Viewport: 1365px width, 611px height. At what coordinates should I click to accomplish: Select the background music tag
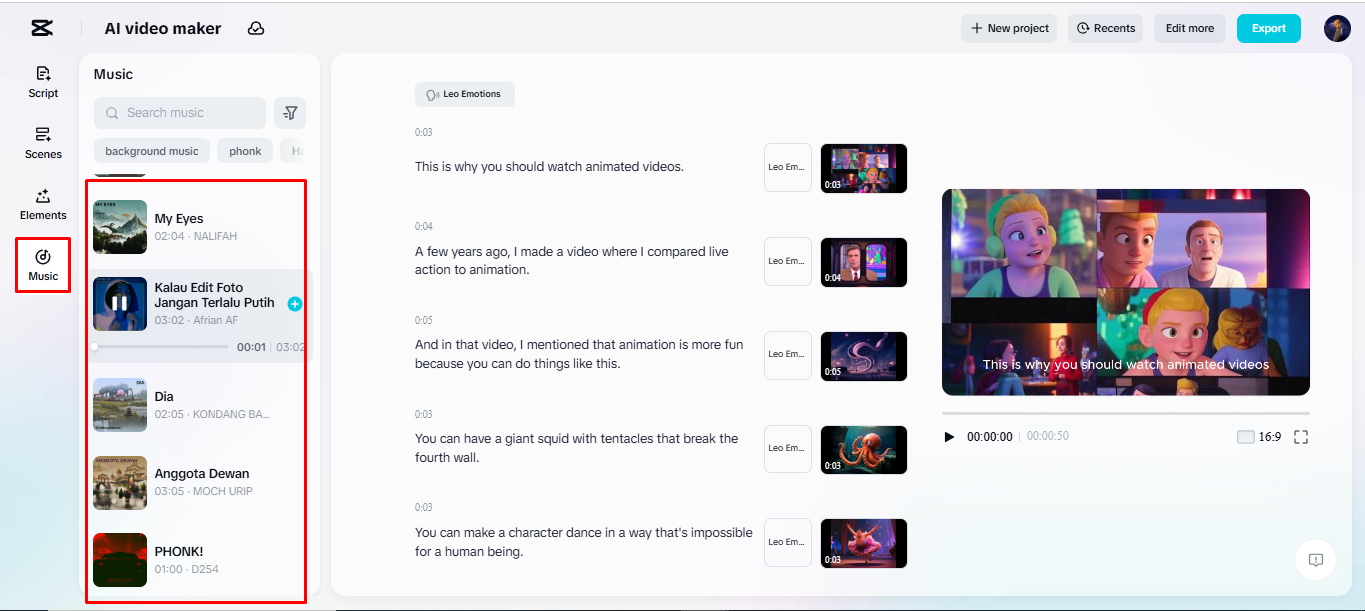(x=152, y=151)
